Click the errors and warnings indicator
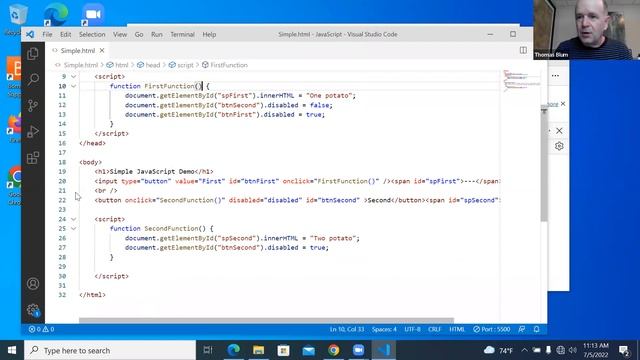 pyautogui.click(x=41, y=329)
